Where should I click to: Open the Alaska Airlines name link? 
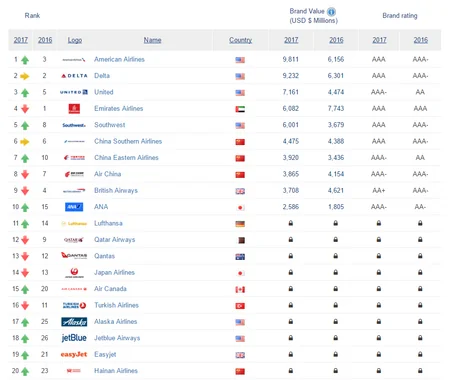pyautogui.click(x=116, y=321)
